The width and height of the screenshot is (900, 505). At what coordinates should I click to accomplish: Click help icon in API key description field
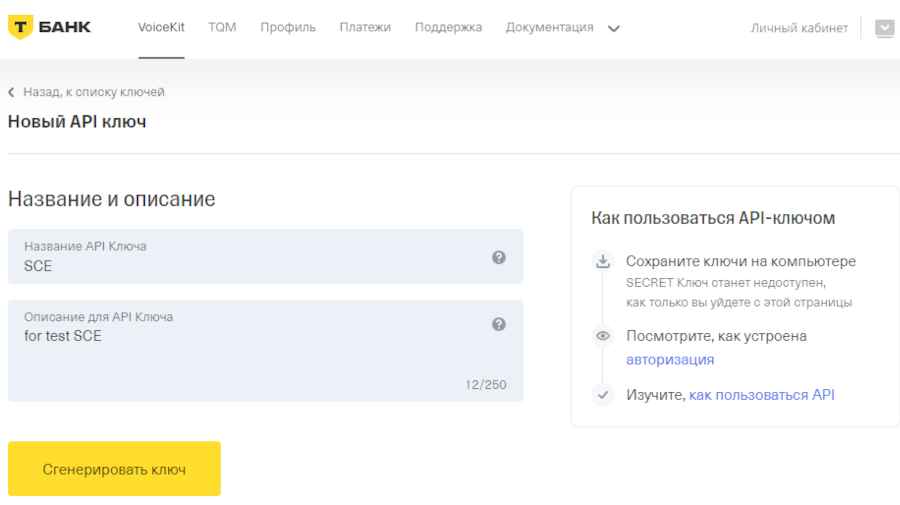click(x=498, y=324)
